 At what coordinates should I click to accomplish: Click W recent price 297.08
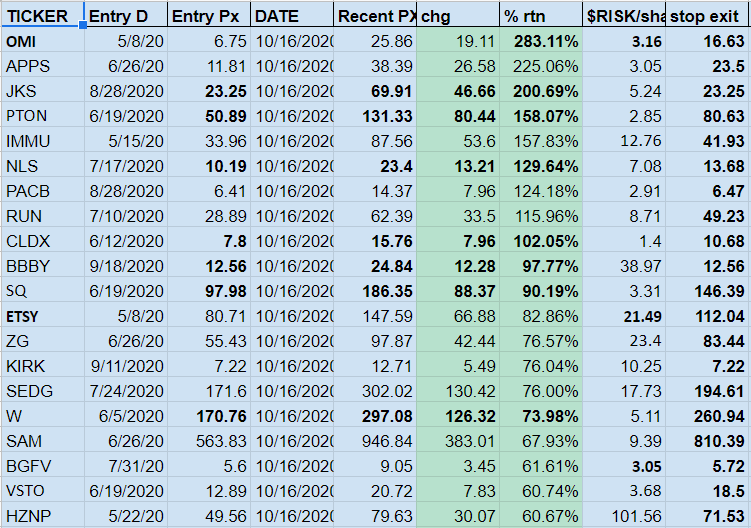pos(375,415)
